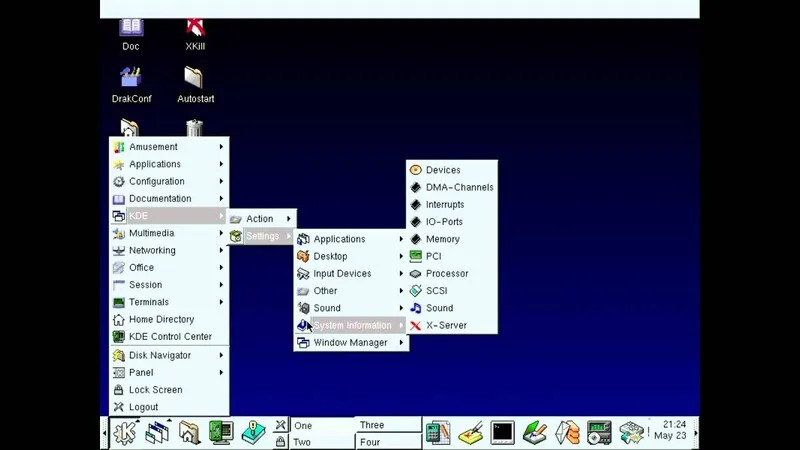This screenshot has width=800, height=450.
Task: Select Logout in K menu
Action: (169, 407)
